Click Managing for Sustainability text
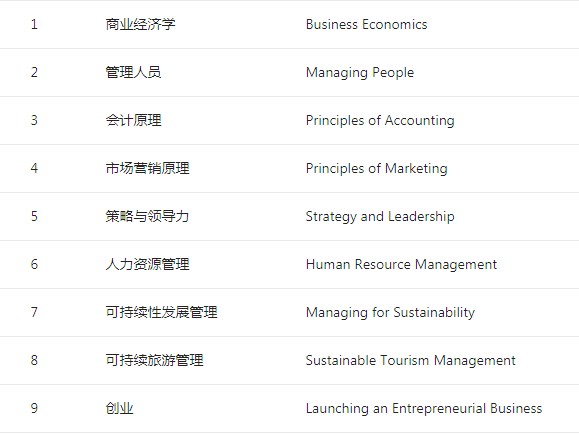Image resolution: width=579 pixels, height=434 pixels. click(390, 312)
